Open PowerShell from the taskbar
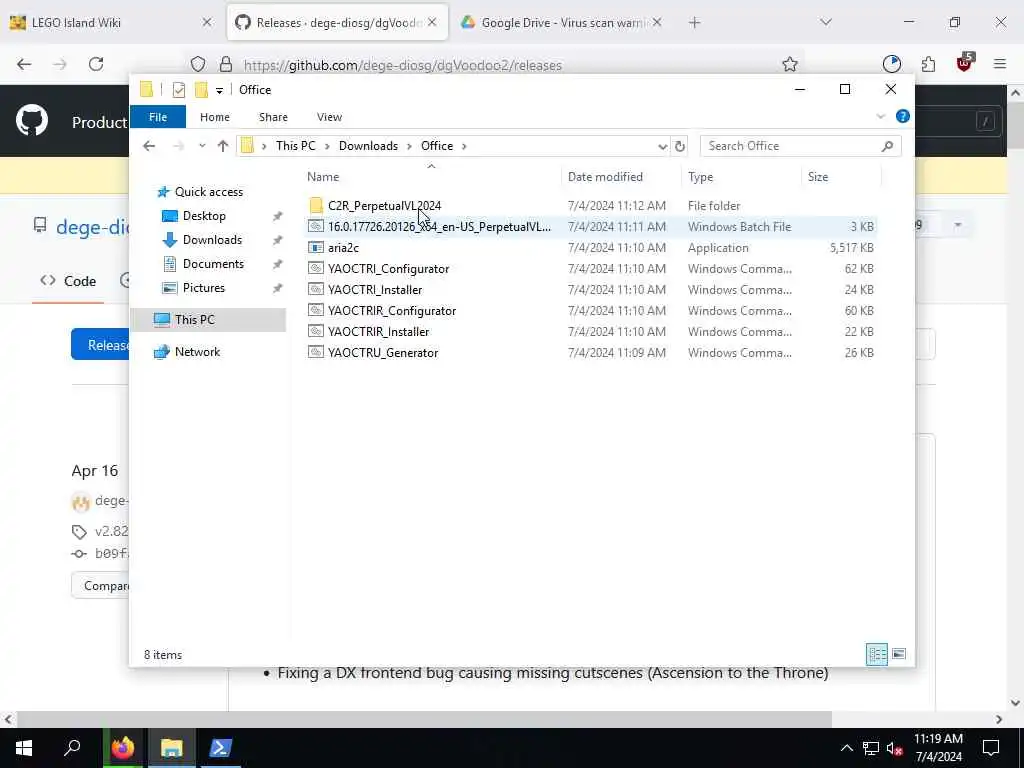The height and width of the screenshot is (768, 1024). 220,747
